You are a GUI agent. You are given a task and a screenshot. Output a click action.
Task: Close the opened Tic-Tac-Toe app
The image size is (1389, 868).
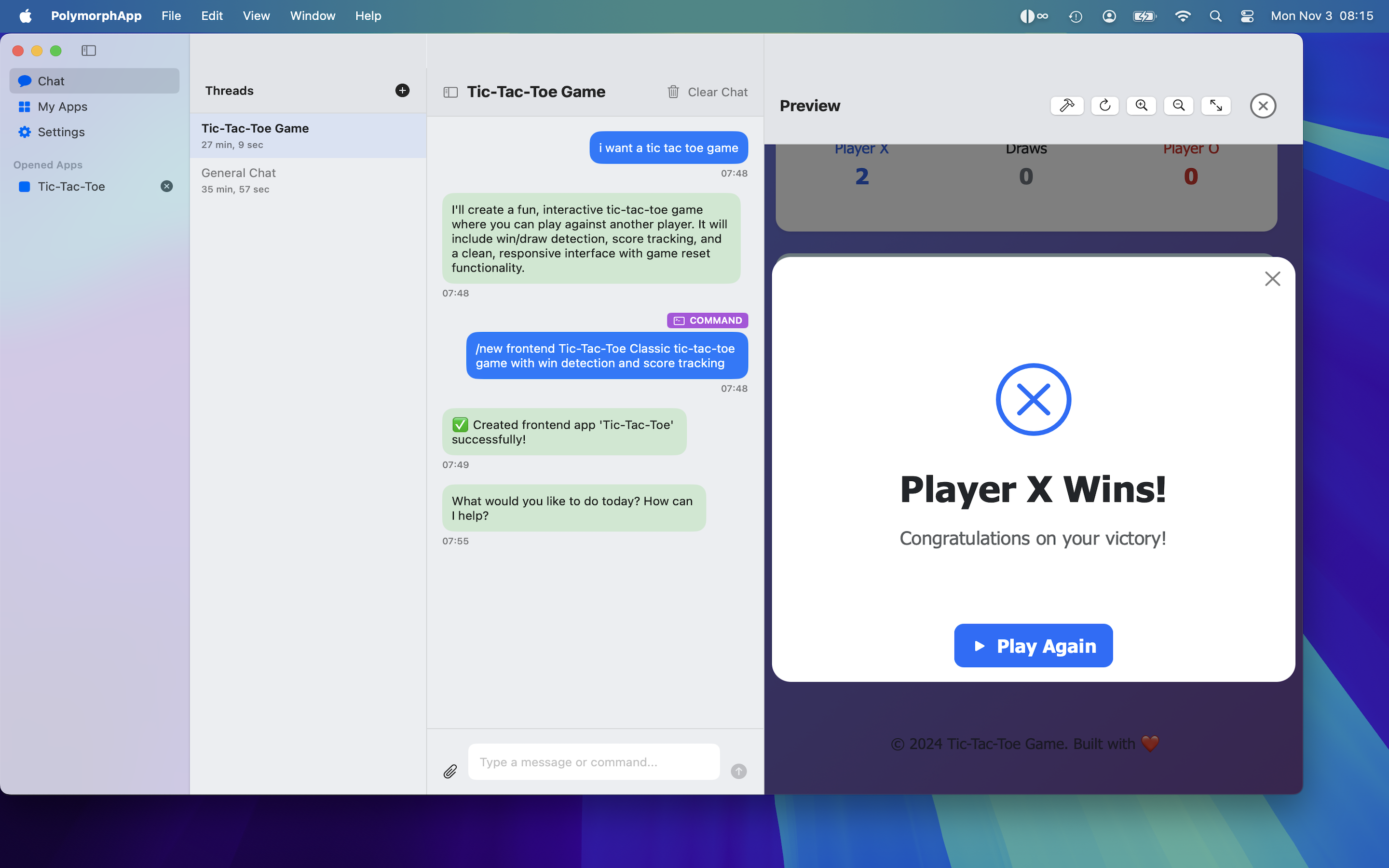(166, 186)
